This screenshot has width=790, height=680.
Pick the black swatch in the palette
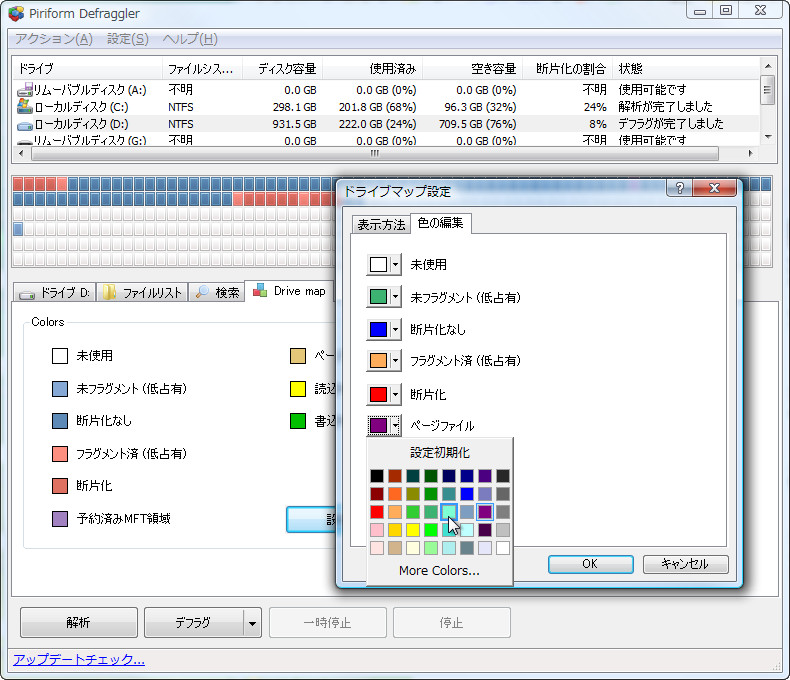pyautogui.click(x=377, y=476)
